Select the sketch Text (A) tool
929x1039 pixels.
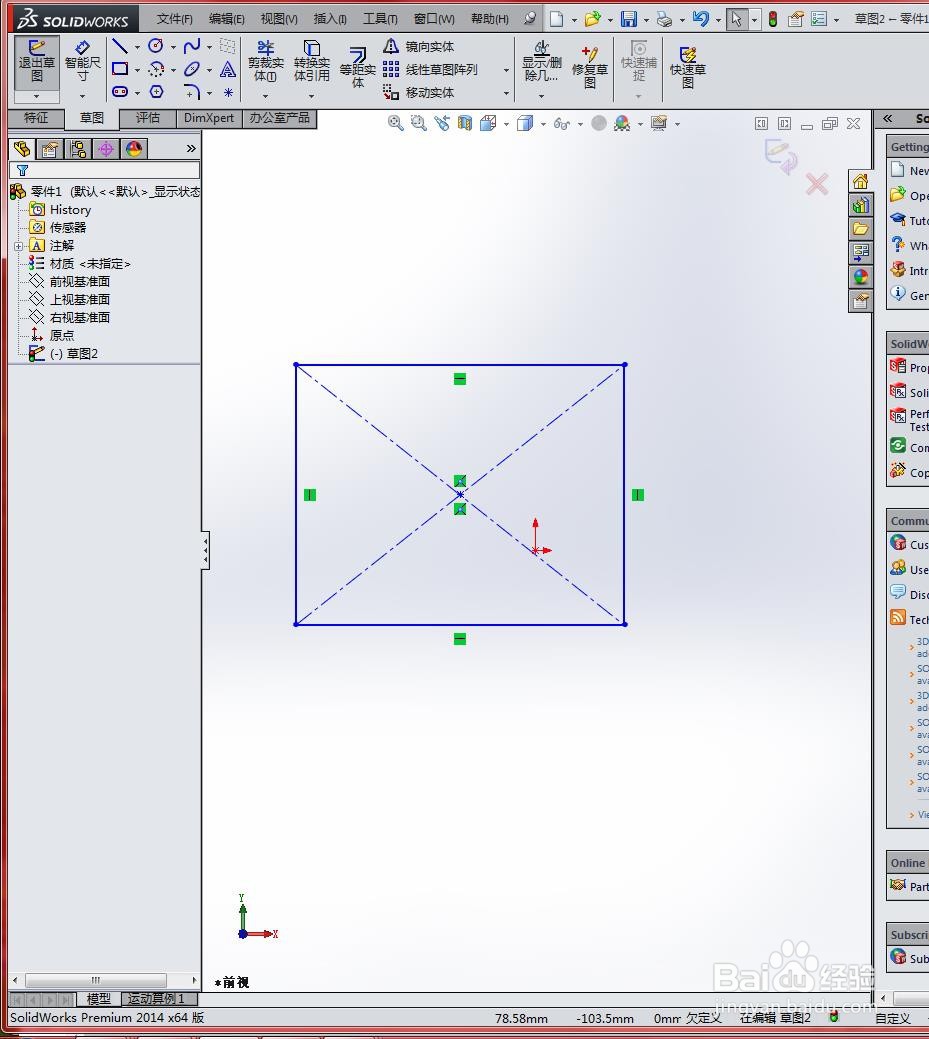[228, 69]
